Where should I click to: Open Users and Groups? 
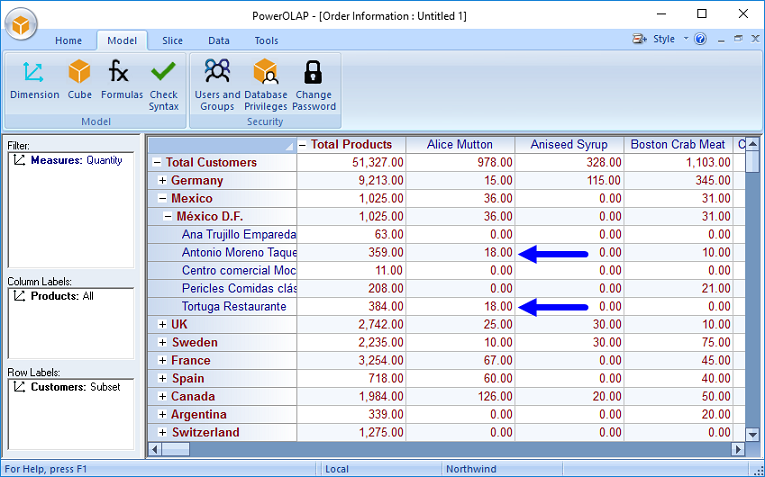click(x=217, y=85)
